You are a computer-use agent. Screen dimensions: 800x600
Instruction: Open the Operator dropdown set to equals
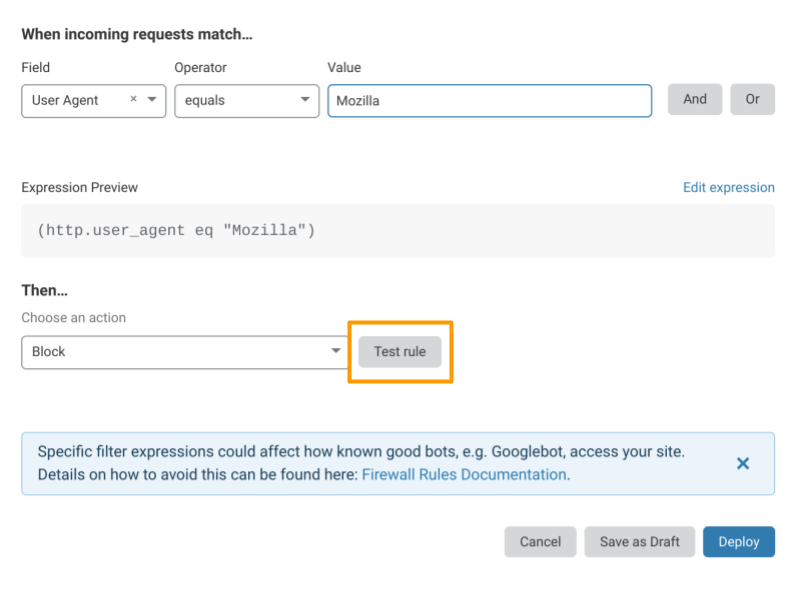pyautogui.click(x=246, y=101)
